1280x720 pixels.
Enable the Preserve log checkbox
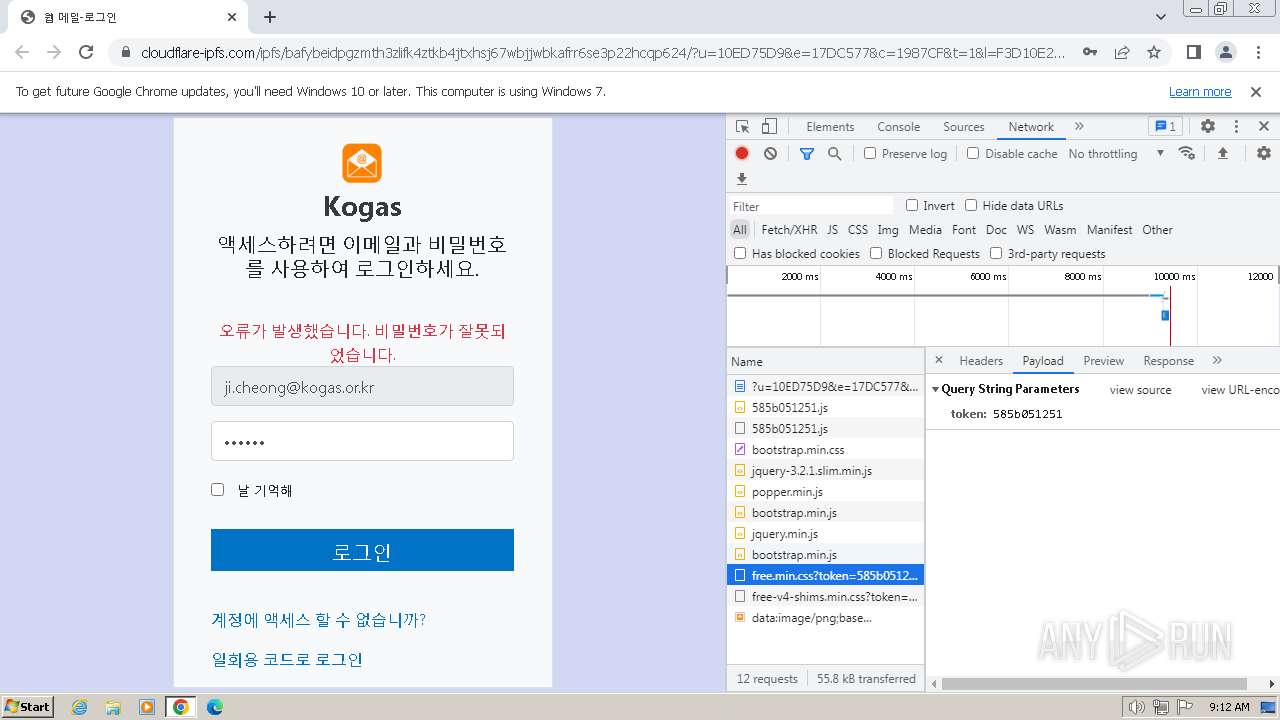(870, 154)
